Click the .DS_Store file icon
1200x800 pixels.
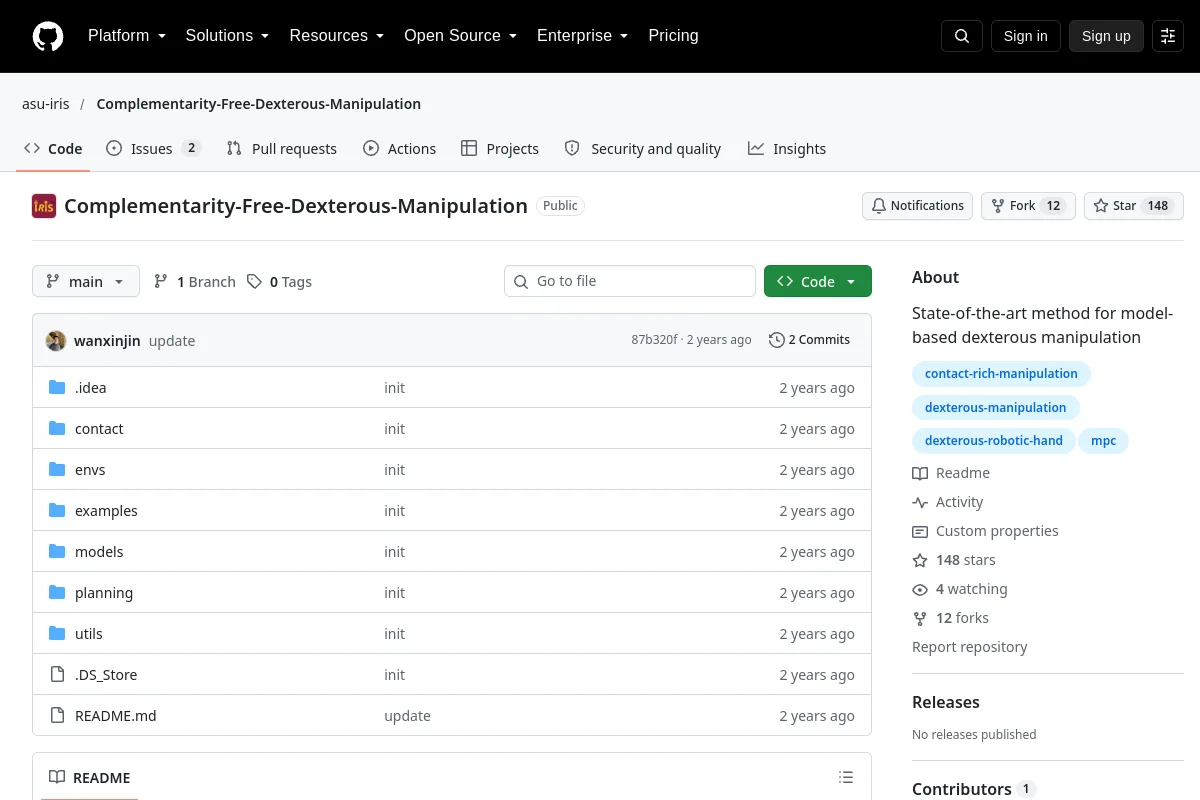pyautogui.click(x=57, y=674)
